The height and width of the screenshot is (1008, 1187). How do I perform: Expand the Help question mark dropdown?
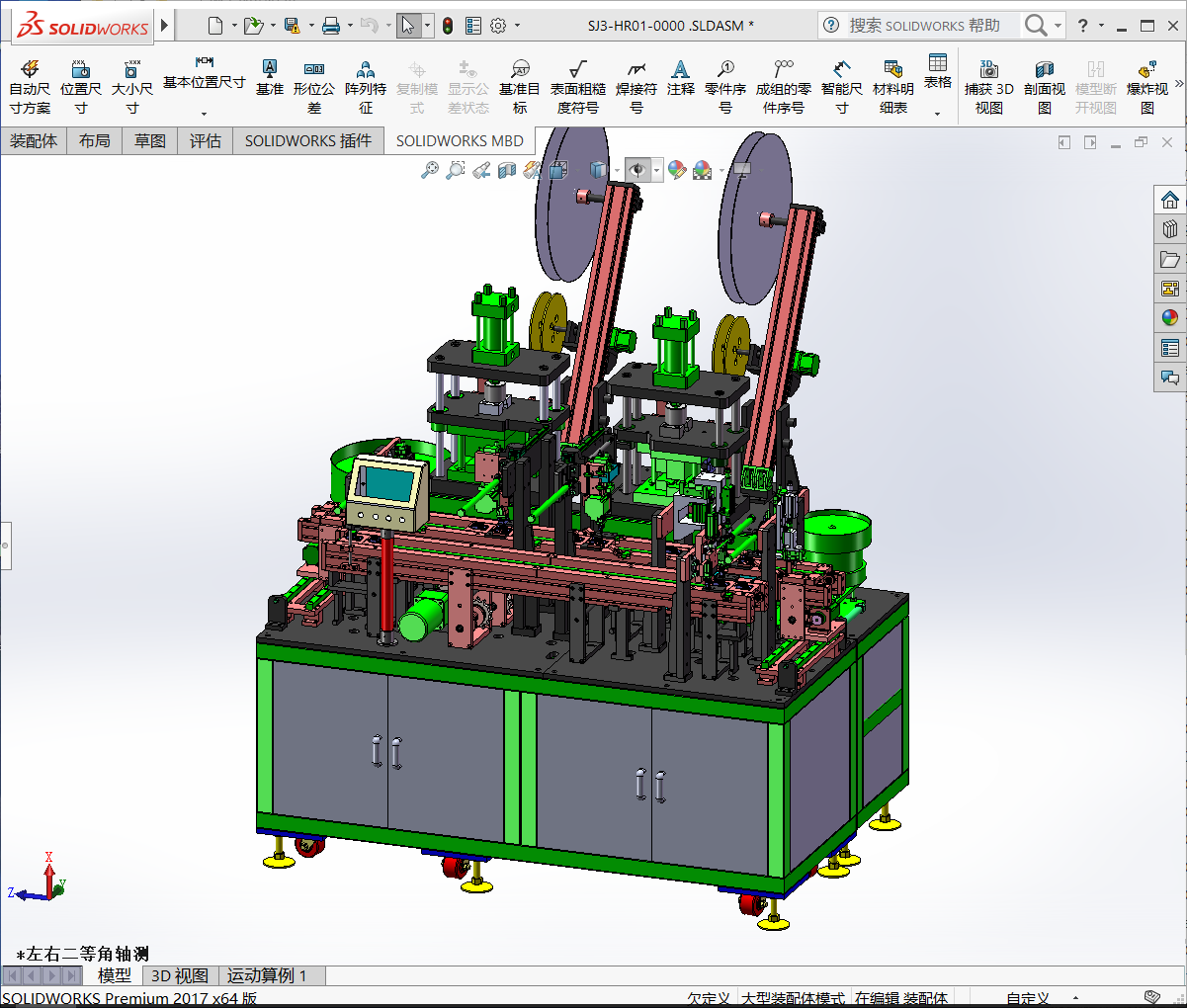point(1102,26)
